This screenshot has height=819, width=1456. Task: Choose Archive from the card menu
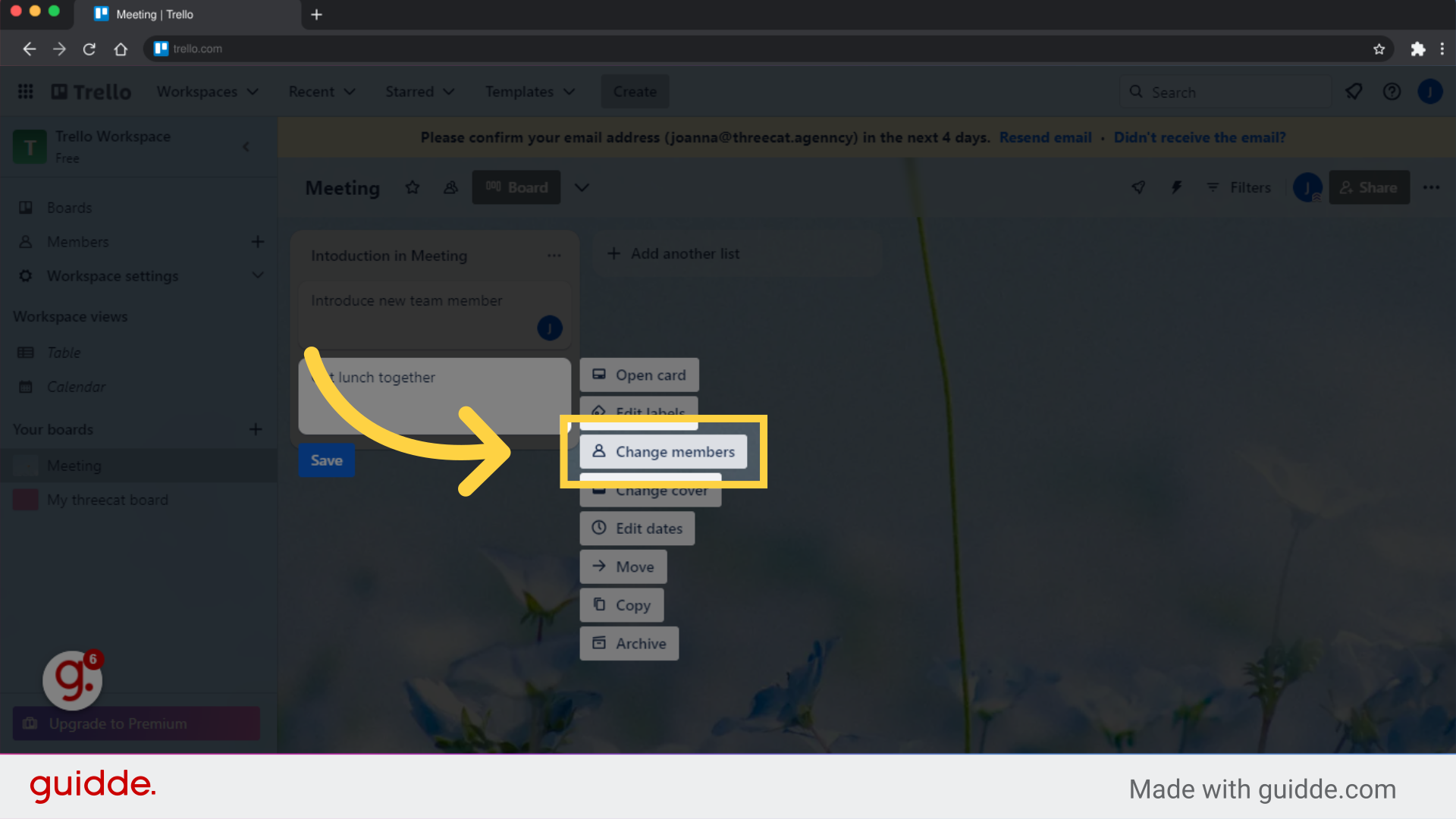click(x=629, y=643)
